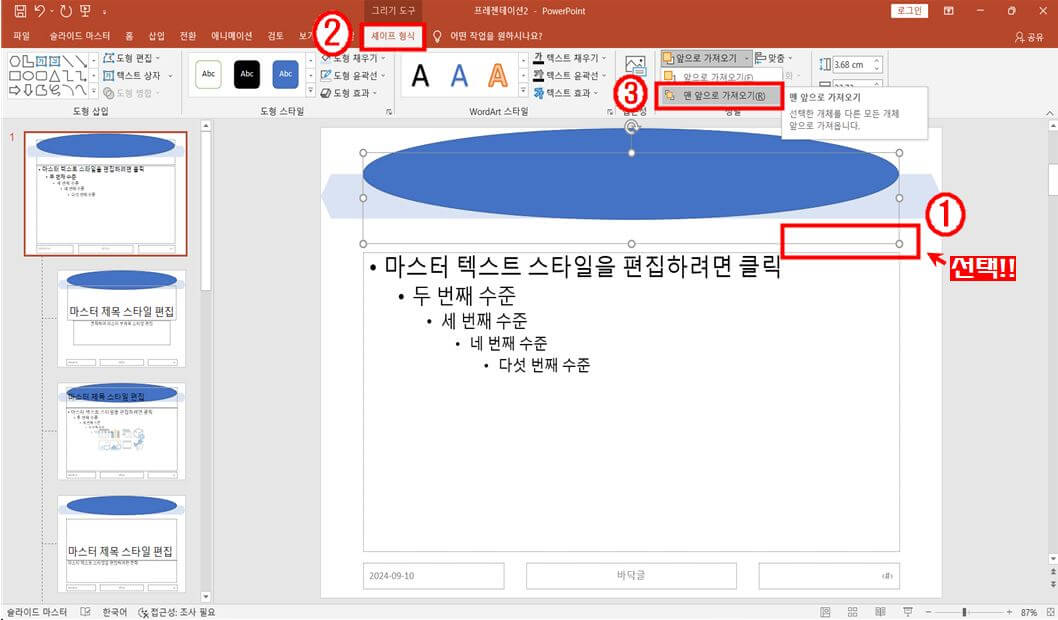This screenshot has height=620, width=1058.
Task: Choose 맨 앞으로 가져오기 from the menu
Action: pos(719,95)
